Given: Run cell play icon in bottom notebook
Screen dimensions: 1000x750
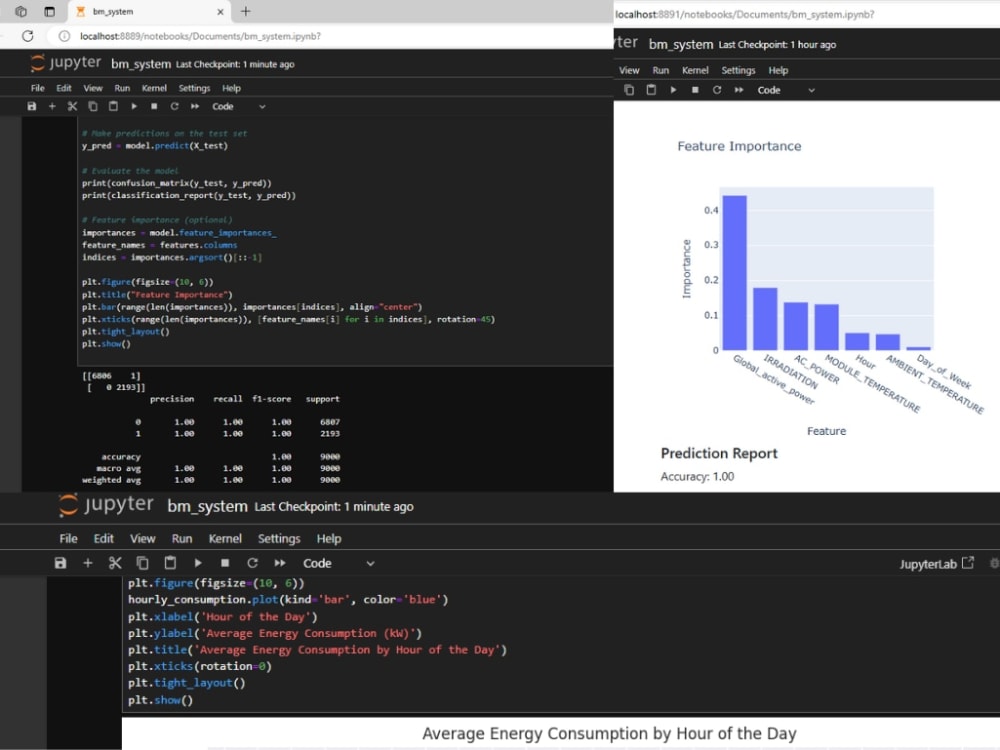Looking at the screenshot, I should tap(198, 563).
